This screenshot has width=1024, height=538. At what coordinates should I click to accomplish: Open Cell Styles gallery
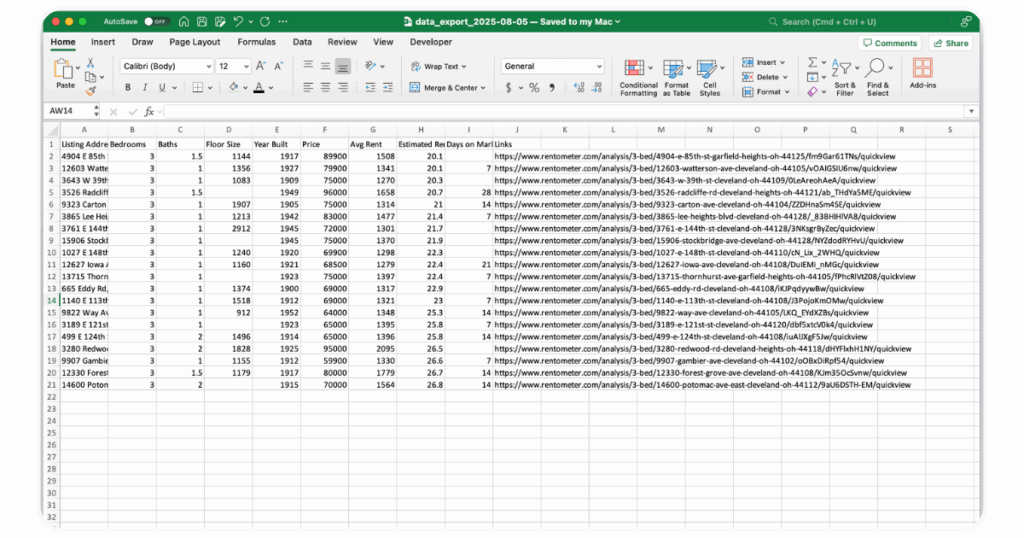coord(710,78)
